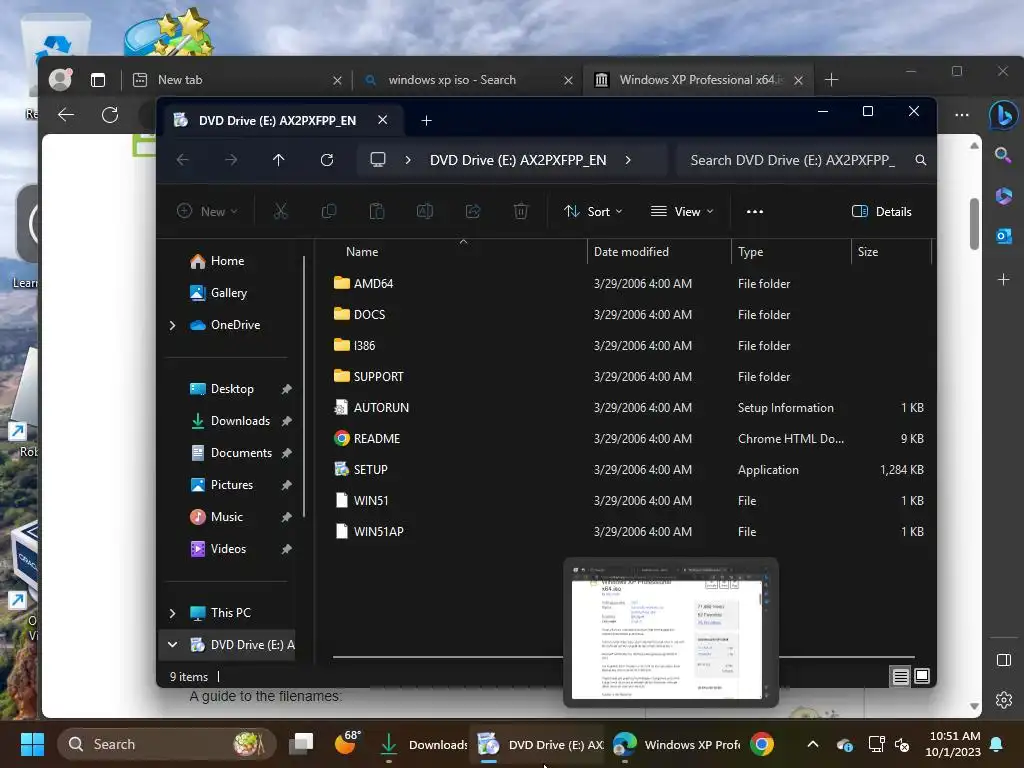
Task: Select the AMD64 folder row
Action: [x=629, y=283]
